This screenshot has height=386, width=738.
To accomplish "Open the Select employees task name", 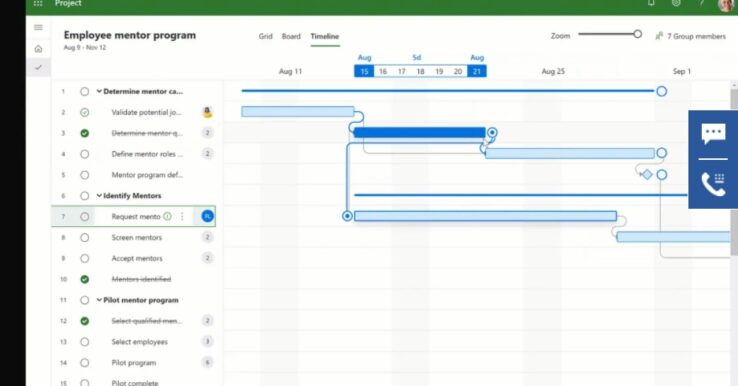I will click(x=139, y=342).
